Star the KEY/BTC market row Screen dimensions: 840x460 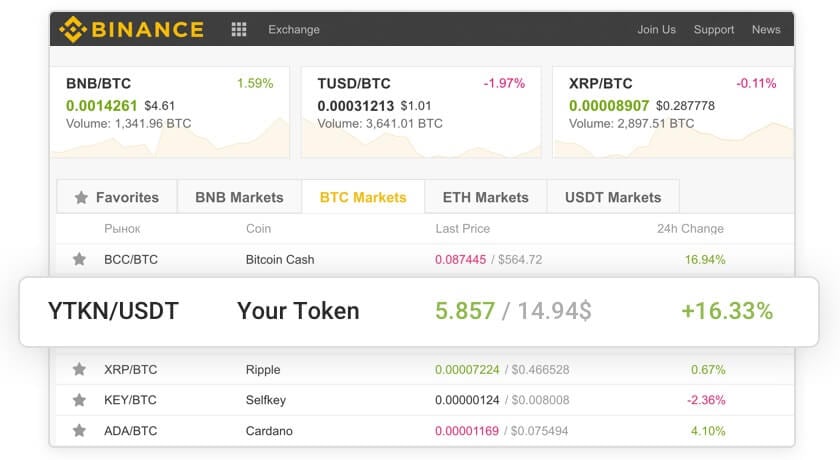click(79, 400)
